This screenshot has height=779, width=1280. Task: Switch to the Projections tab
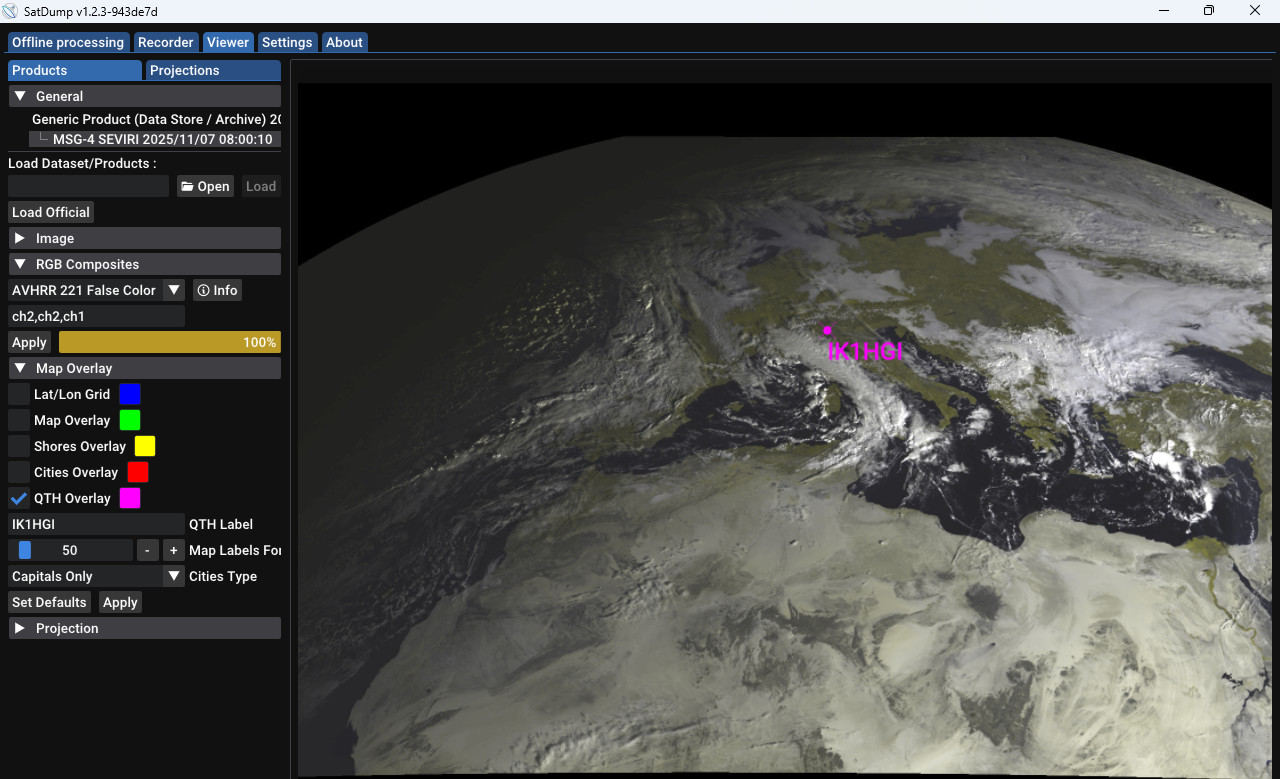pyautogui.click(x=212, y=70)
